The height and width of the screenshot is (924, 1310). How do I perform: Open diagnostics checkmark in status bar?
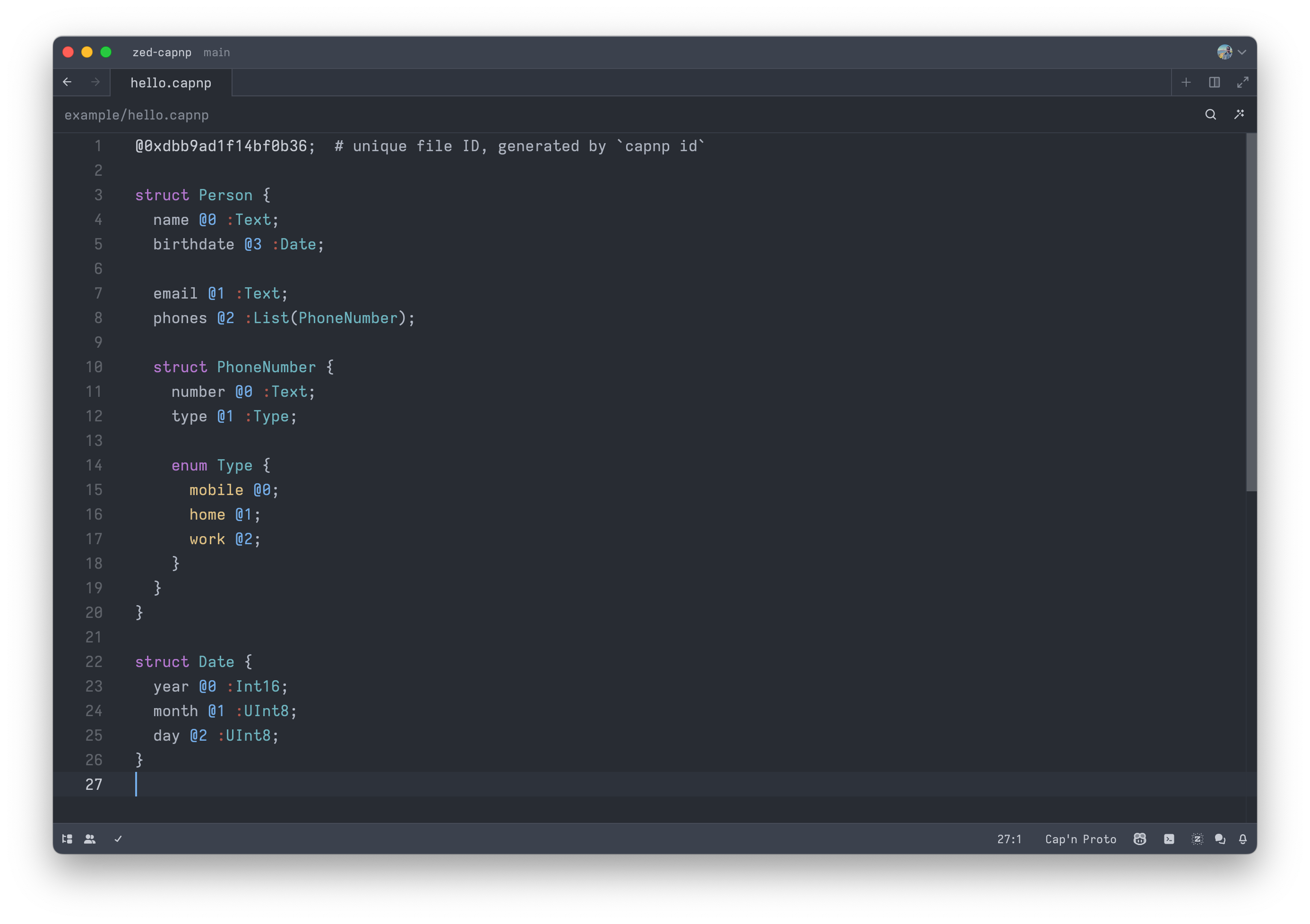pos(118,839)
